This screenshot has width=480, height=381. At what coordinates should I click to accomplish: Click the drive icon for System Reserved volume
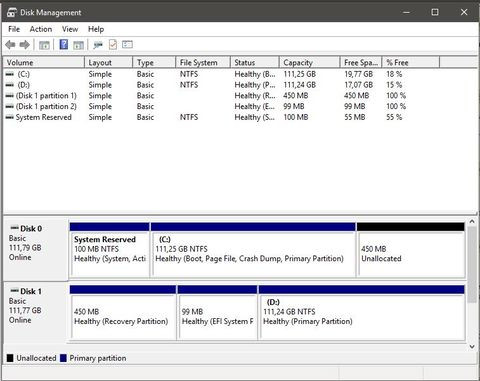pos(10,117)
